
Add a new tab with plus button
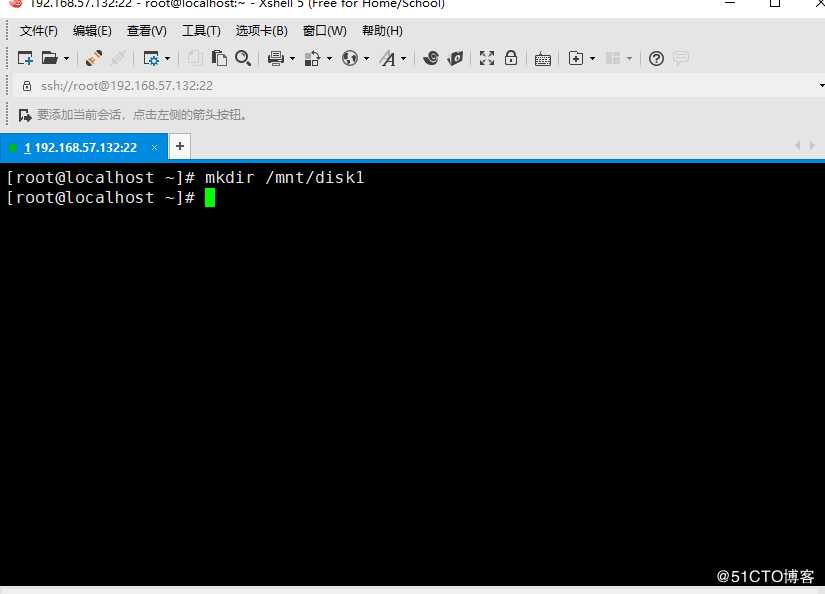pos(180,146)
